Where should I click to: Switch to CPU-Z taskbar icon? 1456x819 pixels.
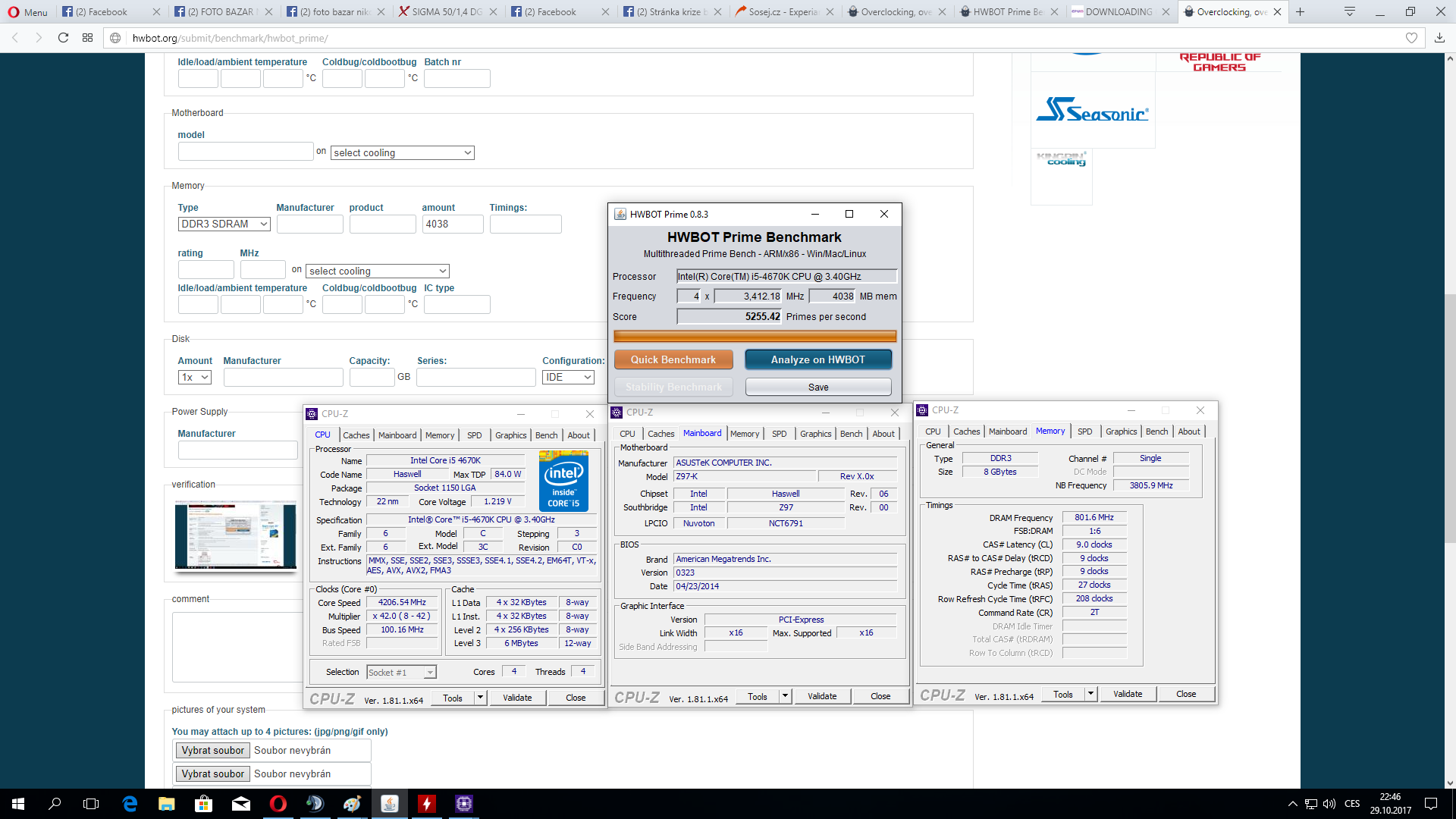point(464,804)
